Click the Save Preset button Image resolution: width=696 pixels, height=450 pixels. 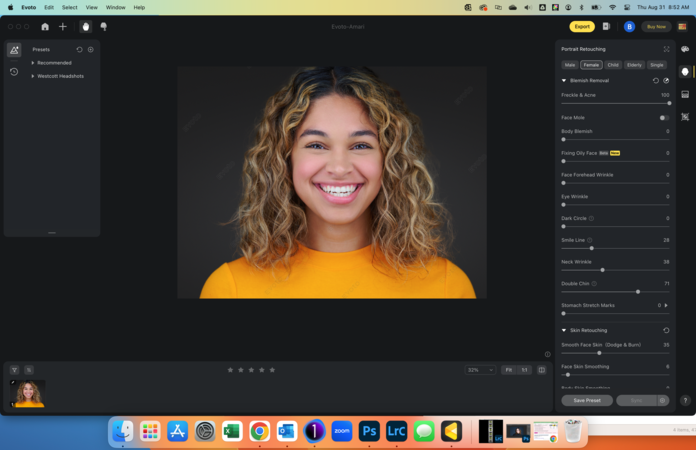pyautogui.click(x=587, y=400)
